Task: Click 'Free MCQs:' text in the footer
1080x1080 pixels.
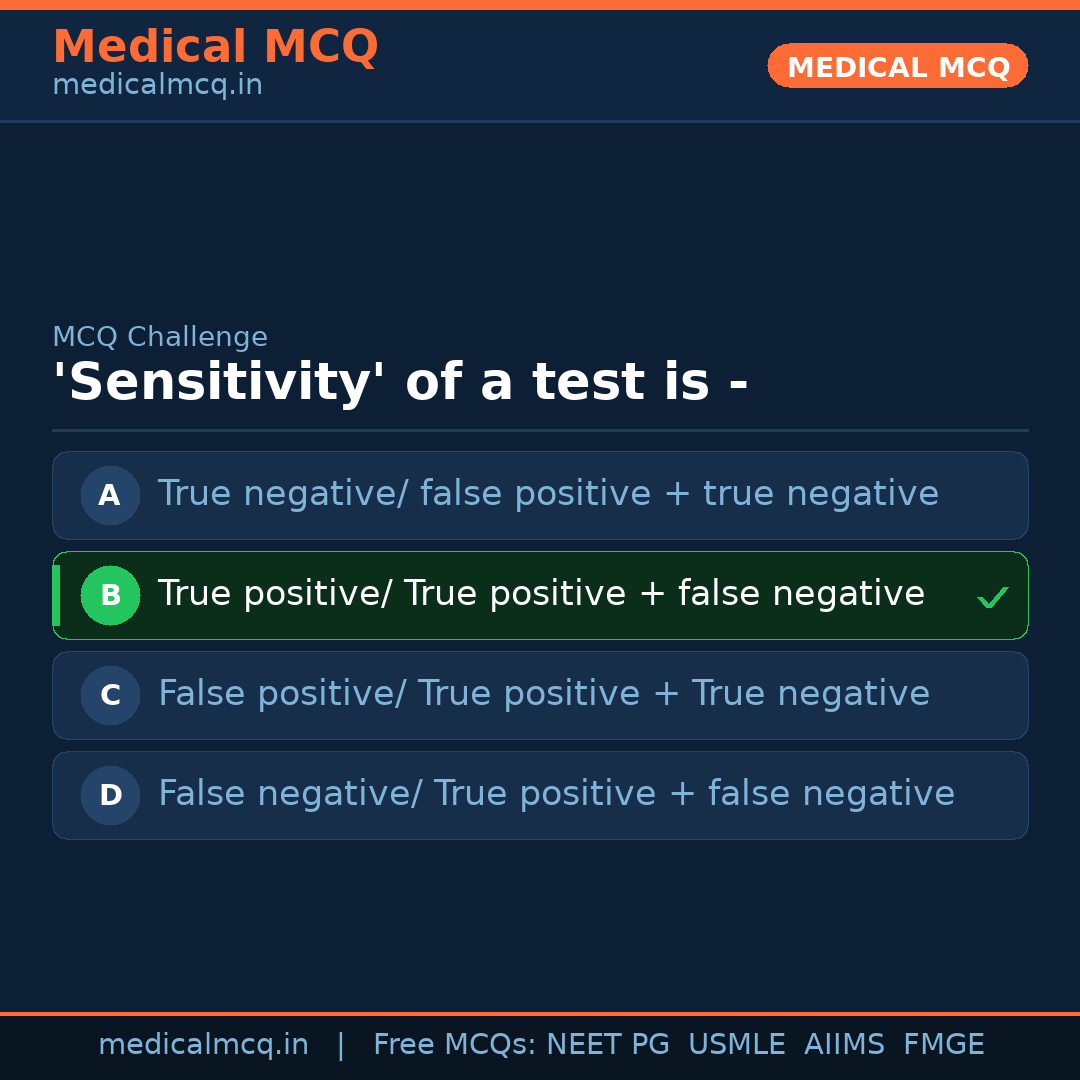Action: point(455,1045)
